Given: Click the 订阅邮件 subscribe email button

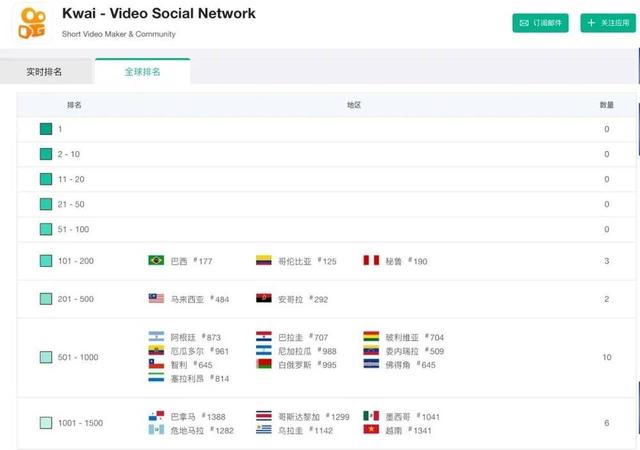Looking at the screenshot, I should [x=540, y=23].
